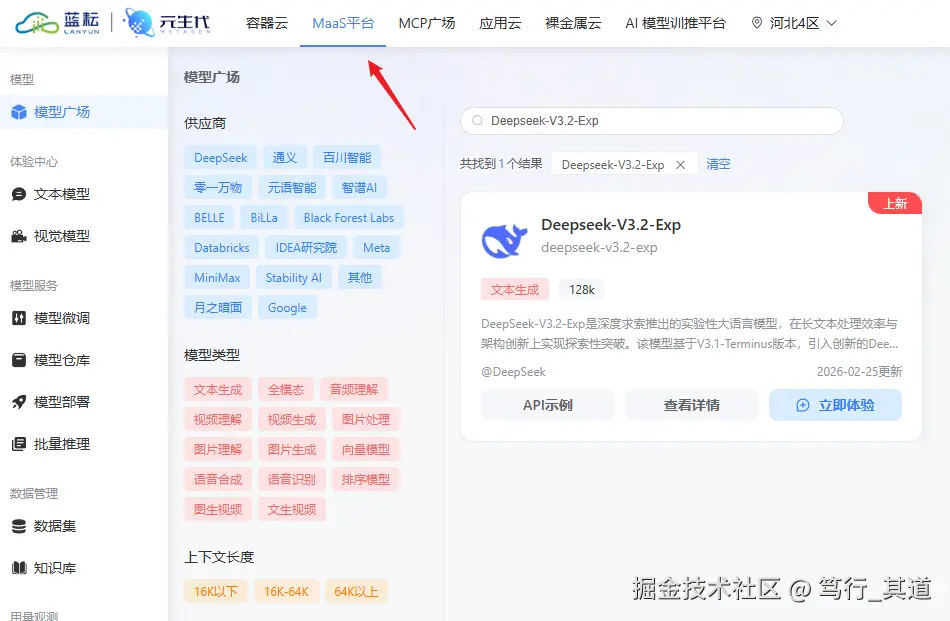Viewport: 950px width, 621px height.
Task: Filter by Meta provider
Action: click(x=376, y=248)
